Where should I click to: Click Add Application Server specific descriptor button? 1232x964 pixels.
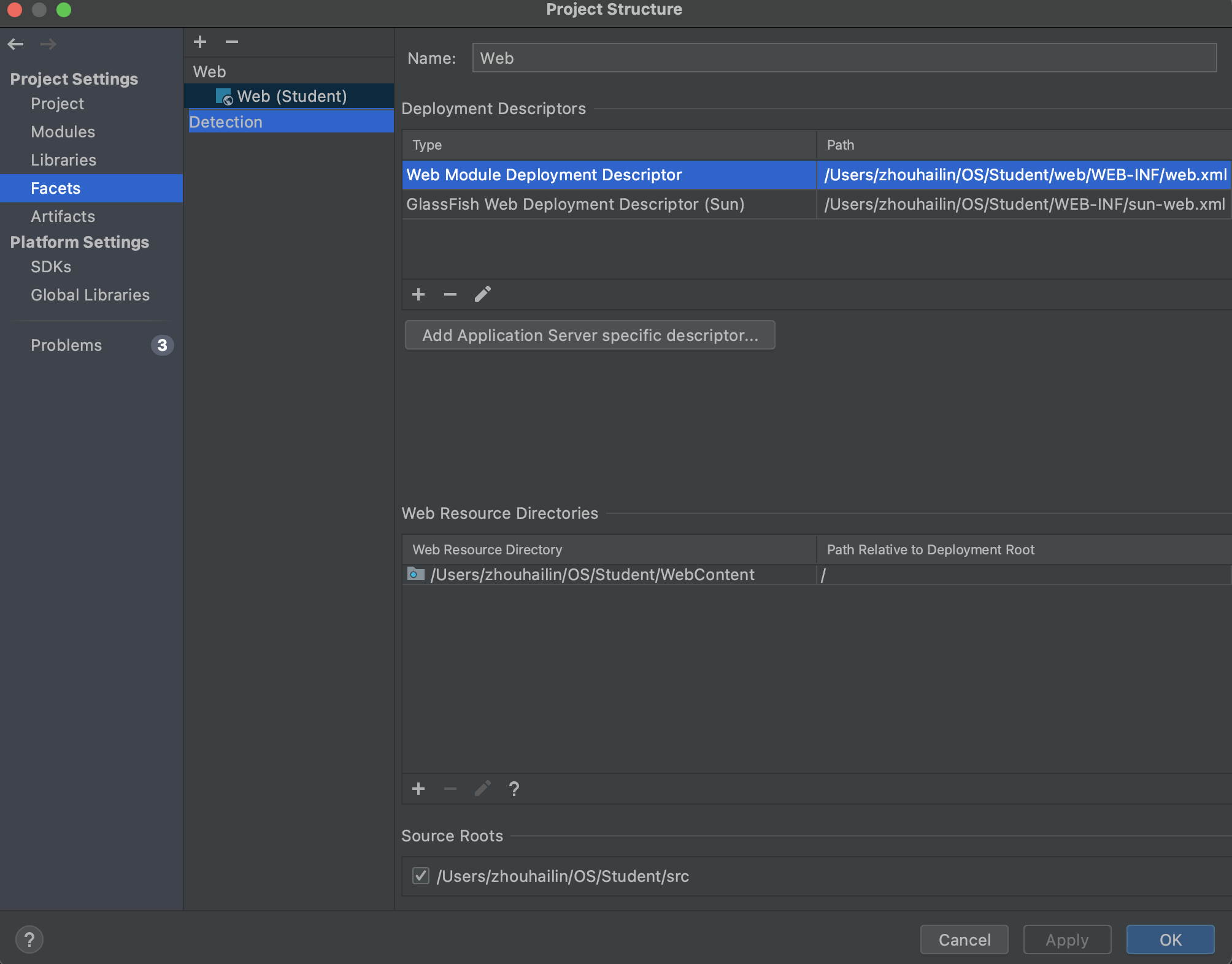[x=590, y=335]
